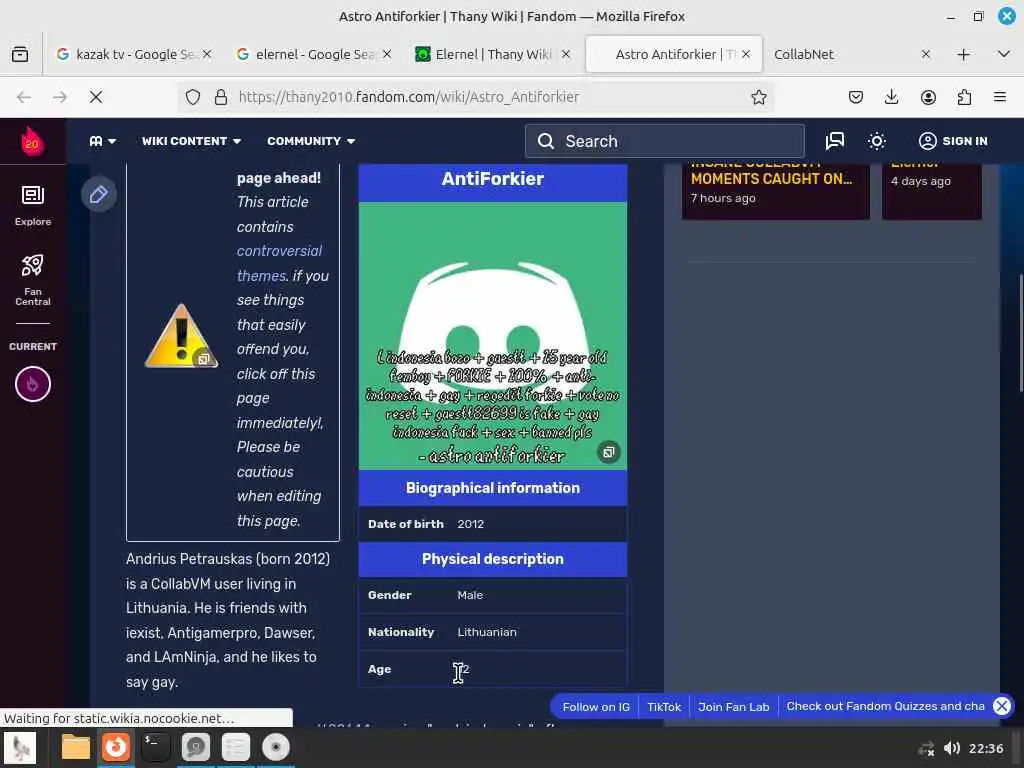Viewport: 1024px width, 768px height.
Task: Close the Elernel Thany Wiki tab
Action: click(566, 54)
